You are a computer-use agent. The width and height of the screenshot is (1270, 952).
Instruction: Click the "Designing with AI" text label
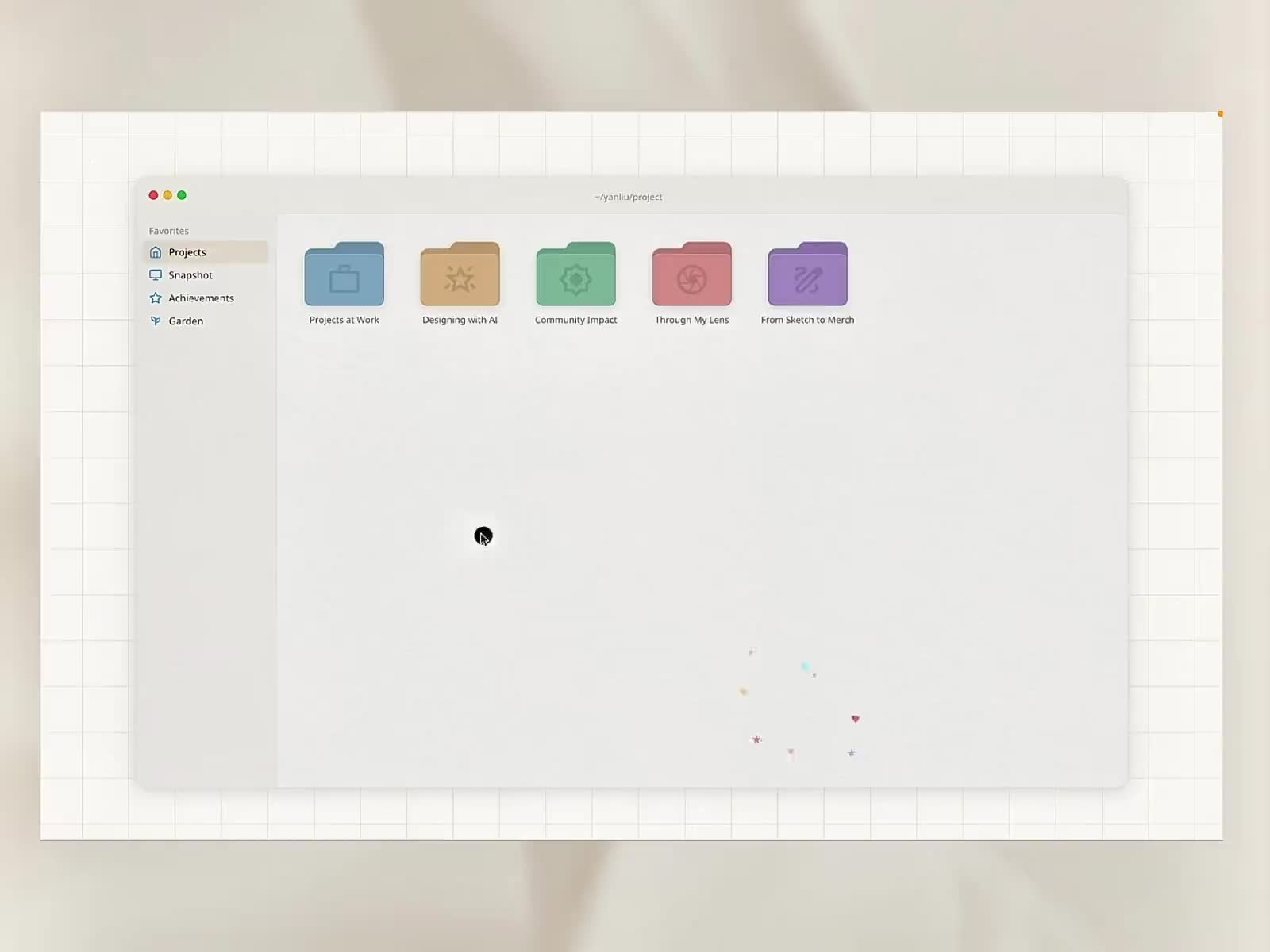click(460, 320)
